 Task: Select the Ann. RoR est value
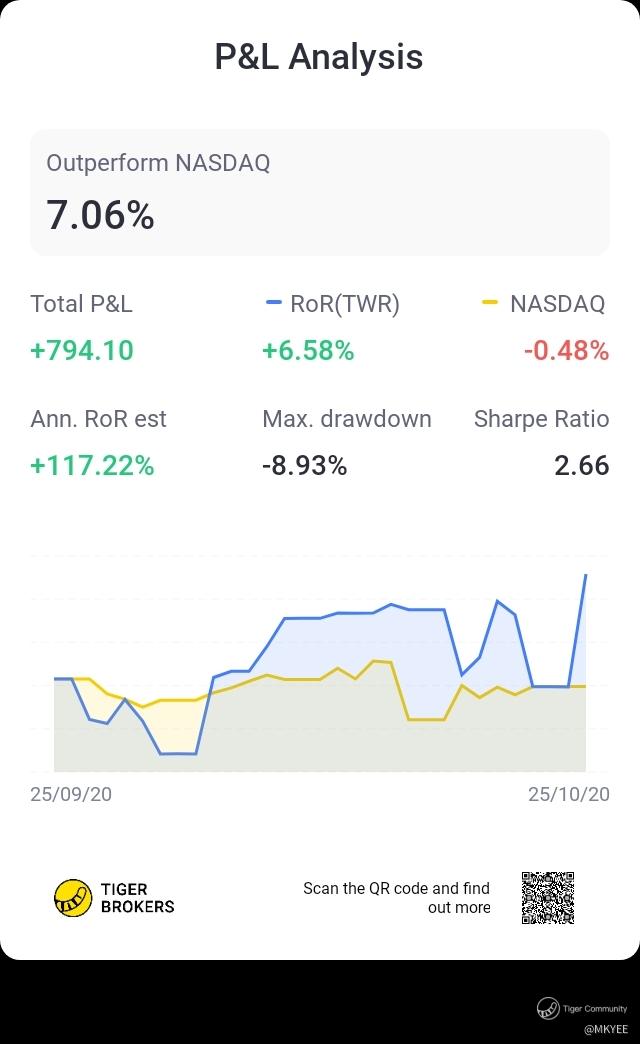click(x=93, y=465)
